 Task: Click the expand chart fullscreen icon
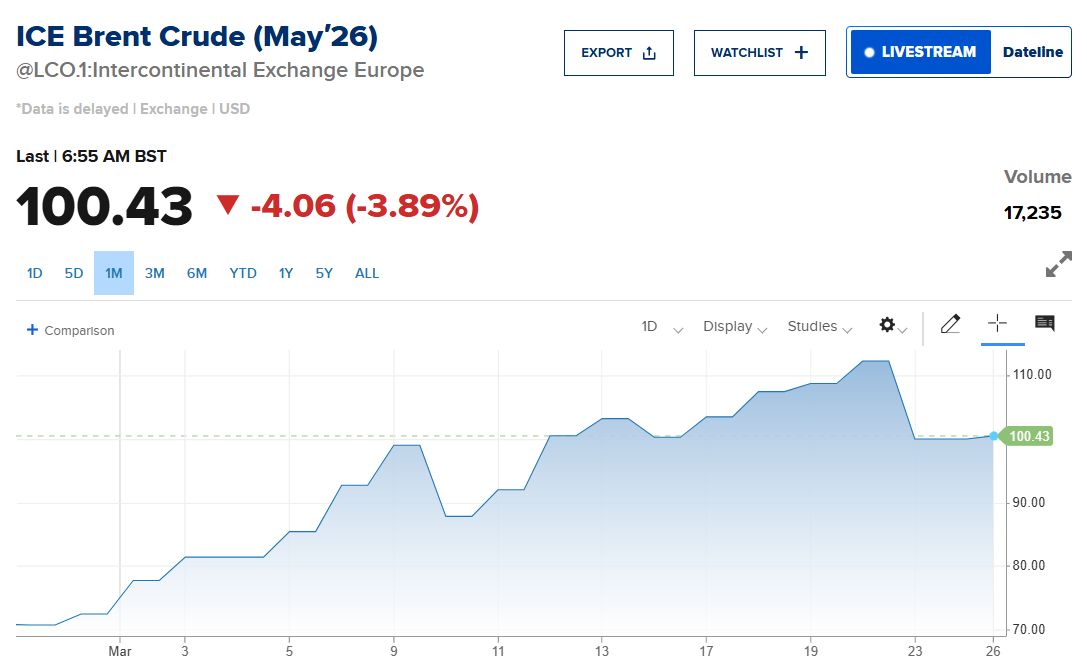pos(1058,265)
